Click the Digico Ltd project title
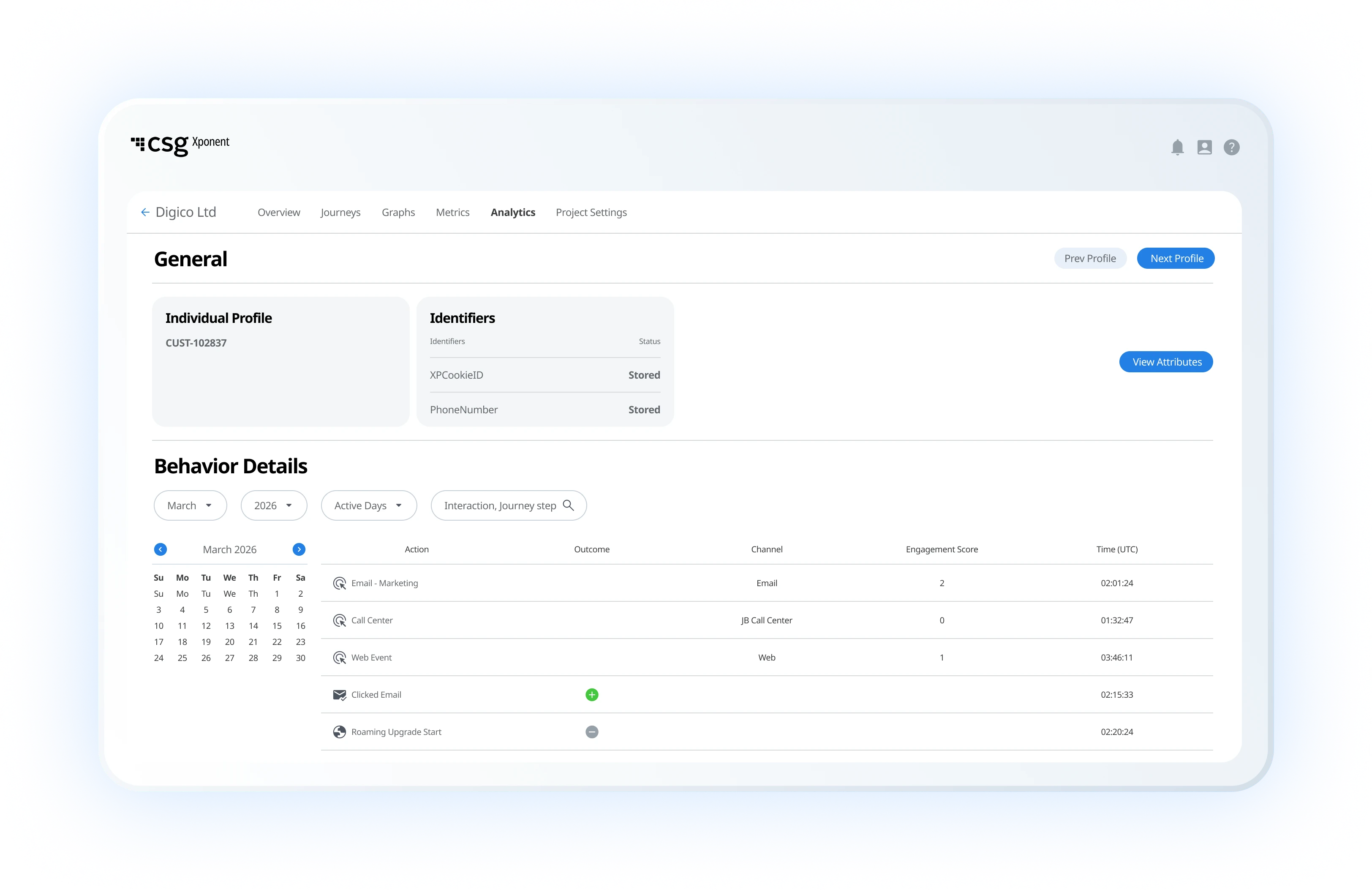The height and width of the screenshot is (890, 1372). pyautogui.click(x=185, y=212)
